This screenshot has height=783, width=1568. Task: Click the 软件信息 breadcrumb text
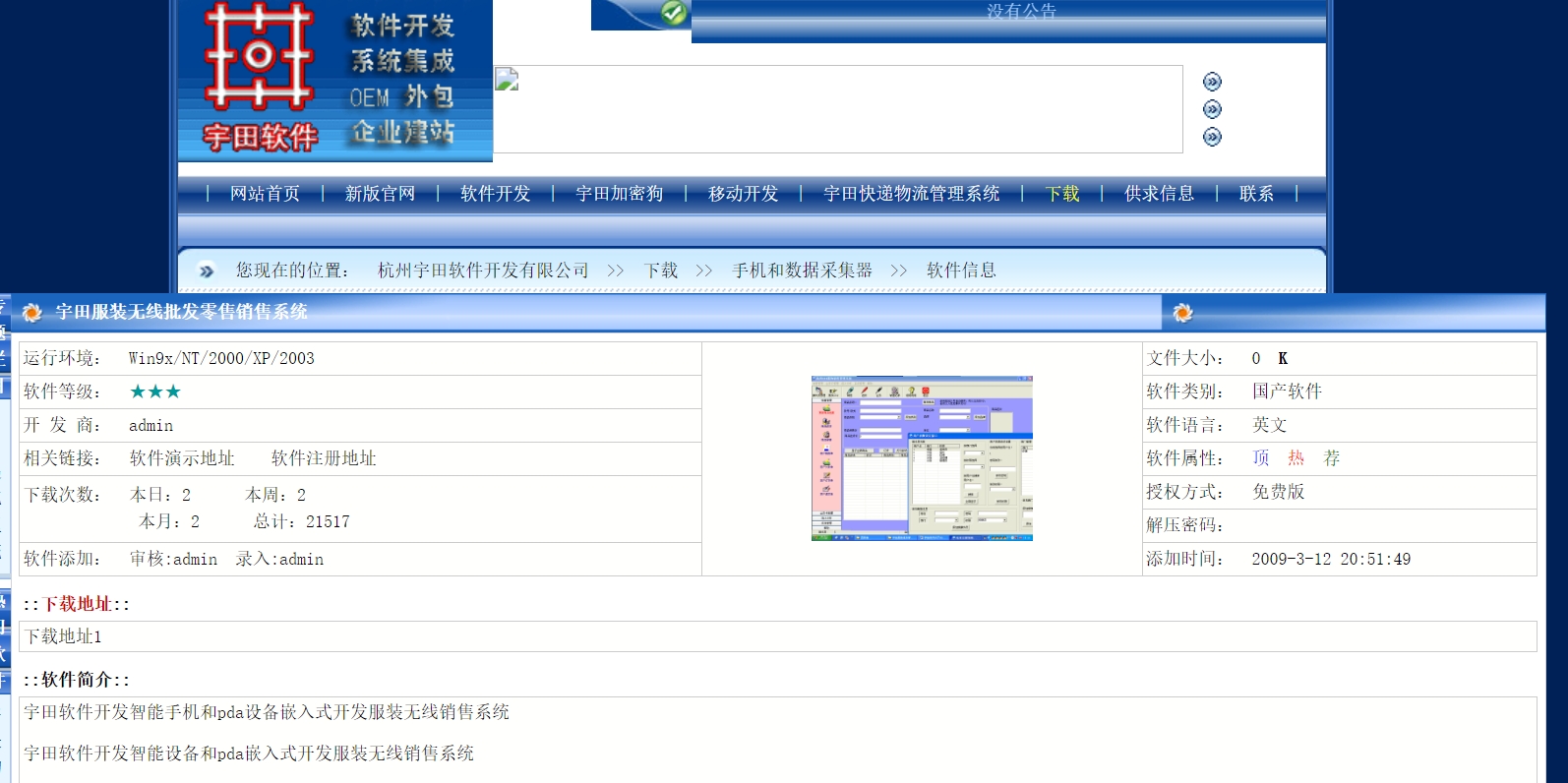[961, 271]
